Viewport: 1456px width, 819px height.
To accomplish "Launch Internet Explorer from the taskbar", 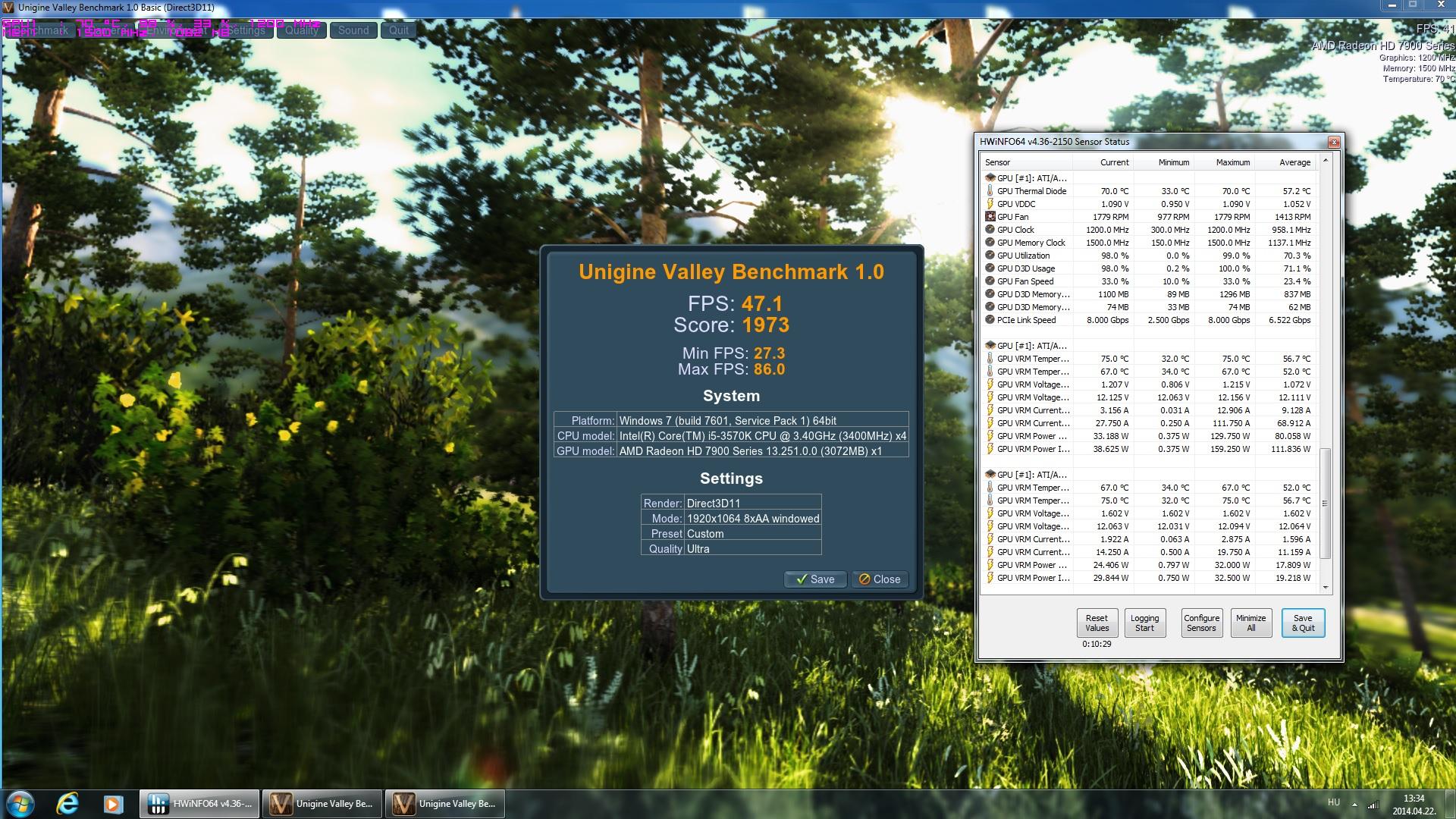I will (x=67, y=804).
